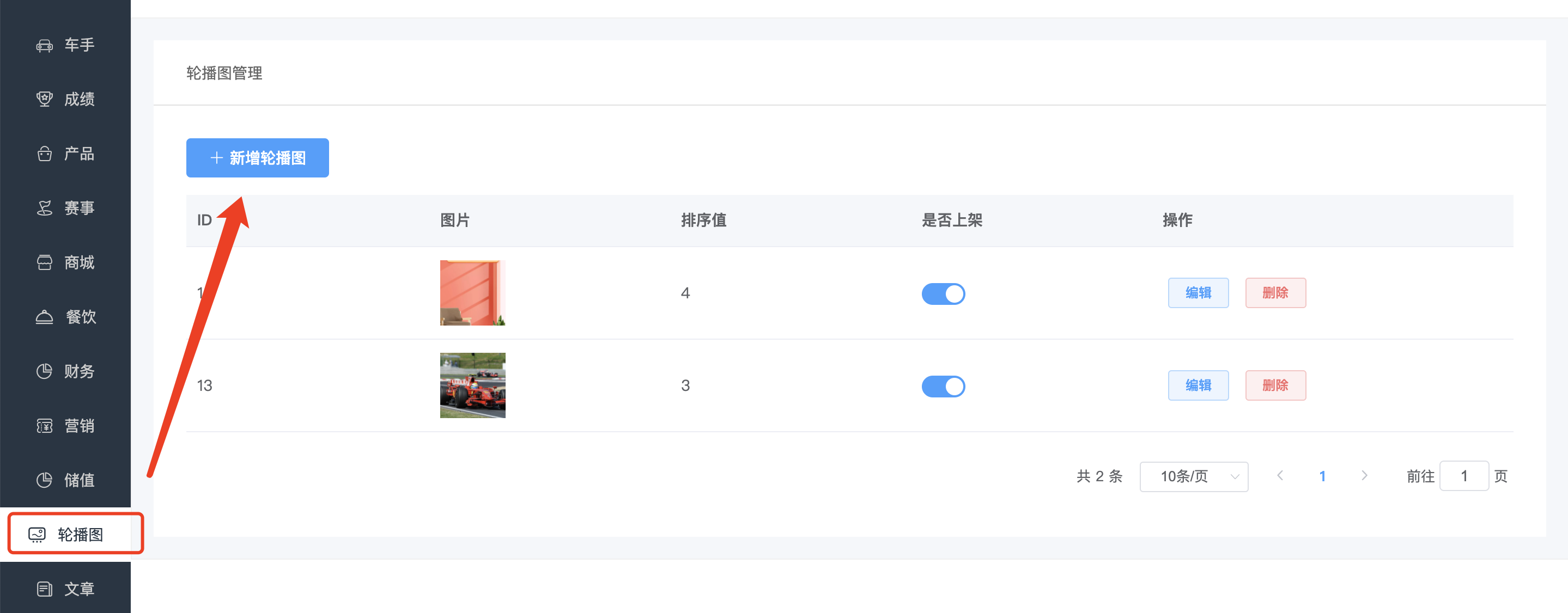The height and width of the screenshot is (613, 1568).
Task: Open the 10条/页 page size dropdown
Action: 1194,476
